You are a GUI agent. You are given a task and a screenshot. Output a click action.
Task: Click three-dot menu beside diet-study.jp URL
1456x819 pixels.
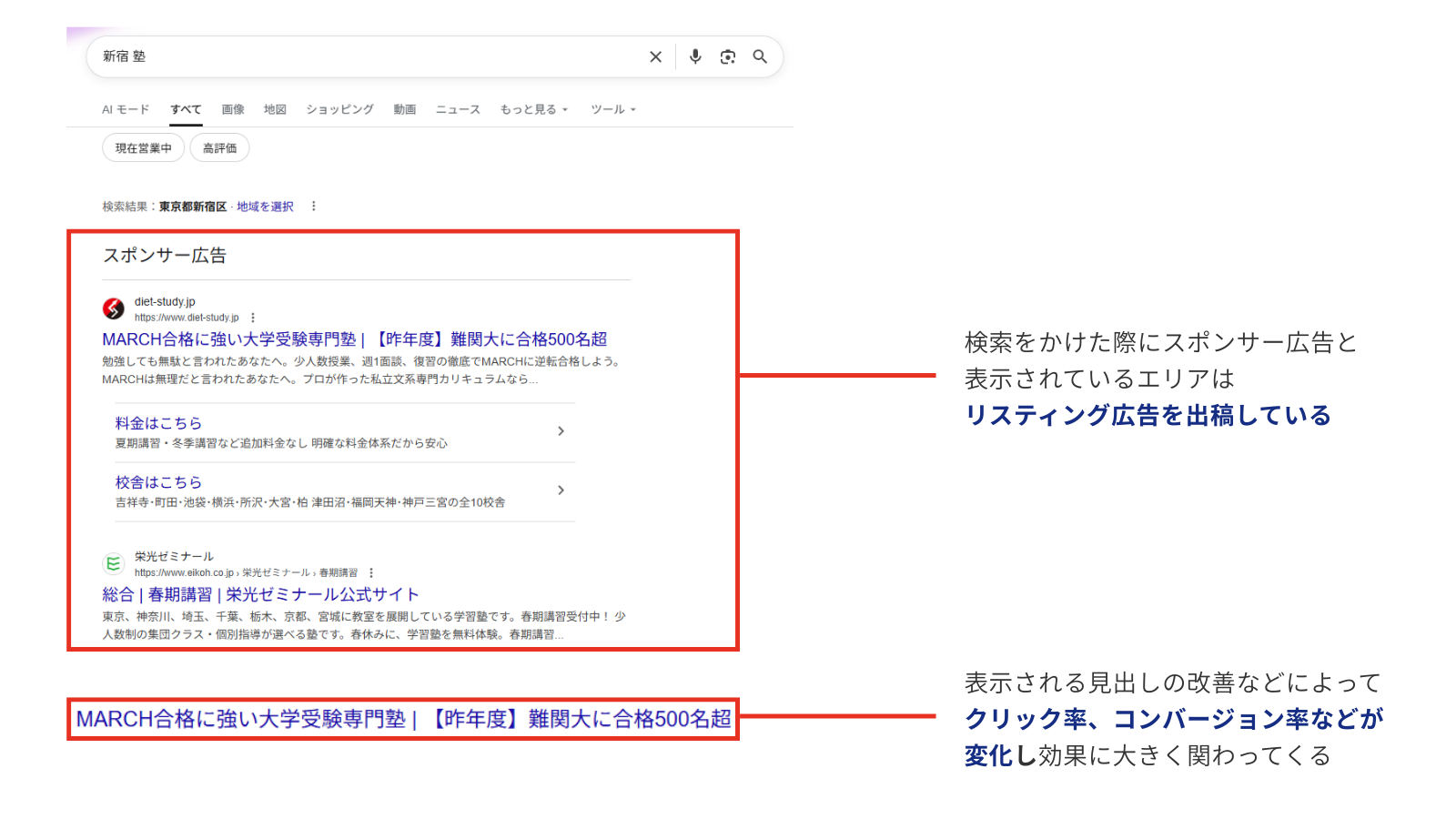tap(253, 318)
